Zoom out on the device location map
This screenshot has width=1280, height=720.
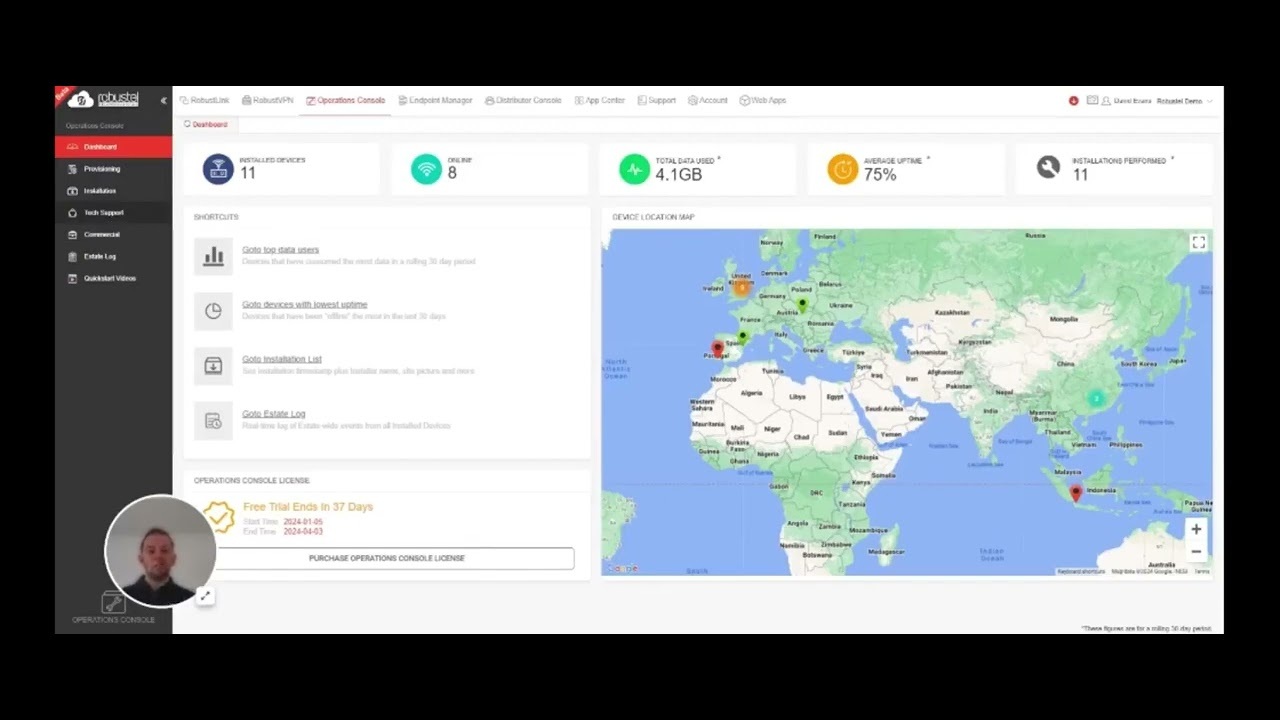1196,551
